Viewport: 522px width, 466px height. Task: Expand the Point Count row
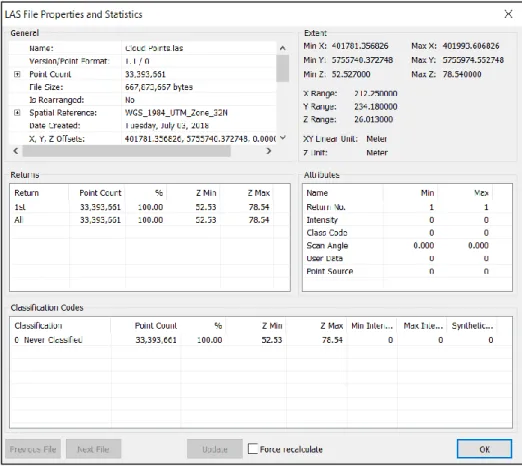tap(17, 74)
